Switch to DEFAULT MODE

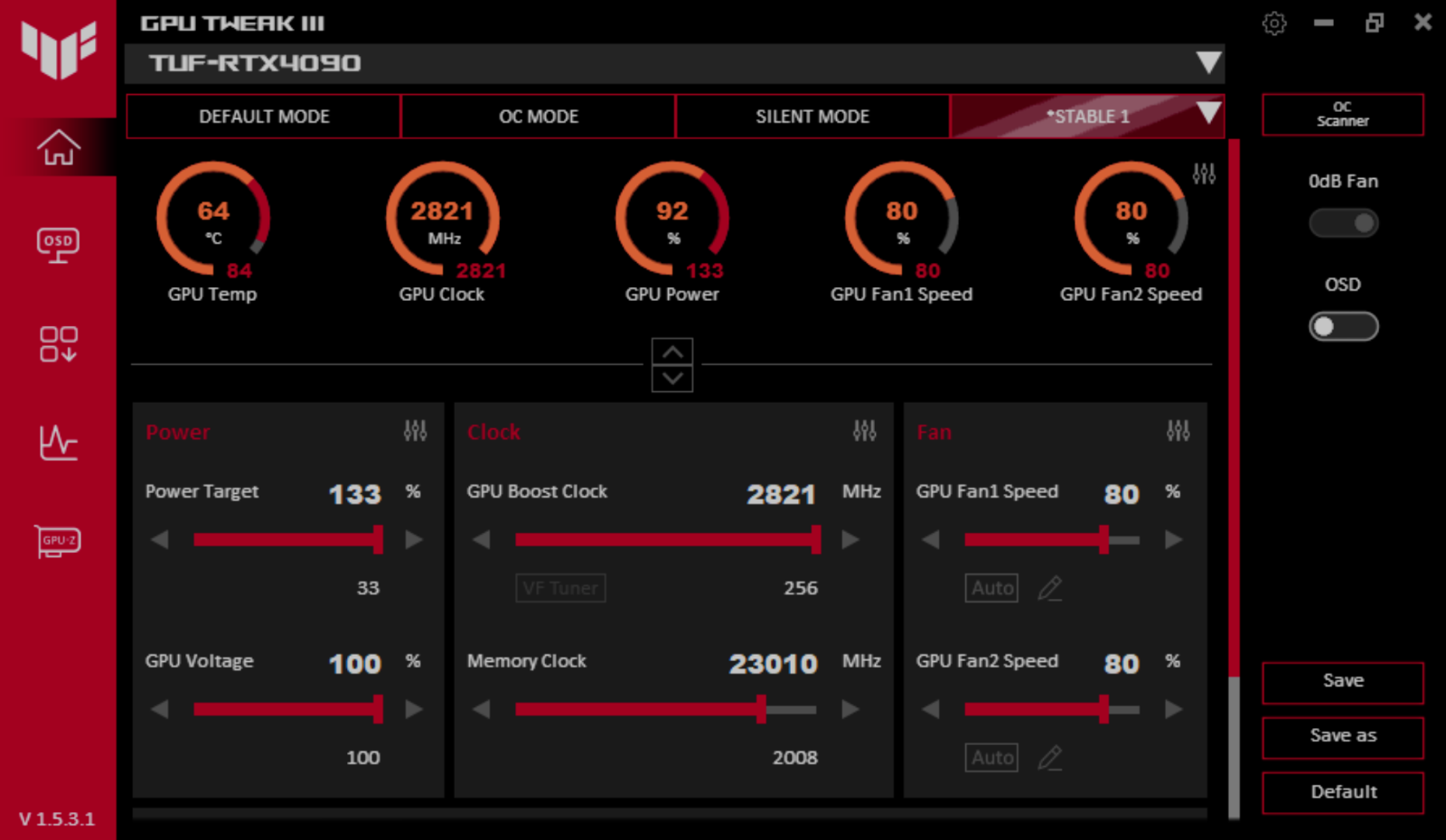pyautogui.click(x=264, y=117)
